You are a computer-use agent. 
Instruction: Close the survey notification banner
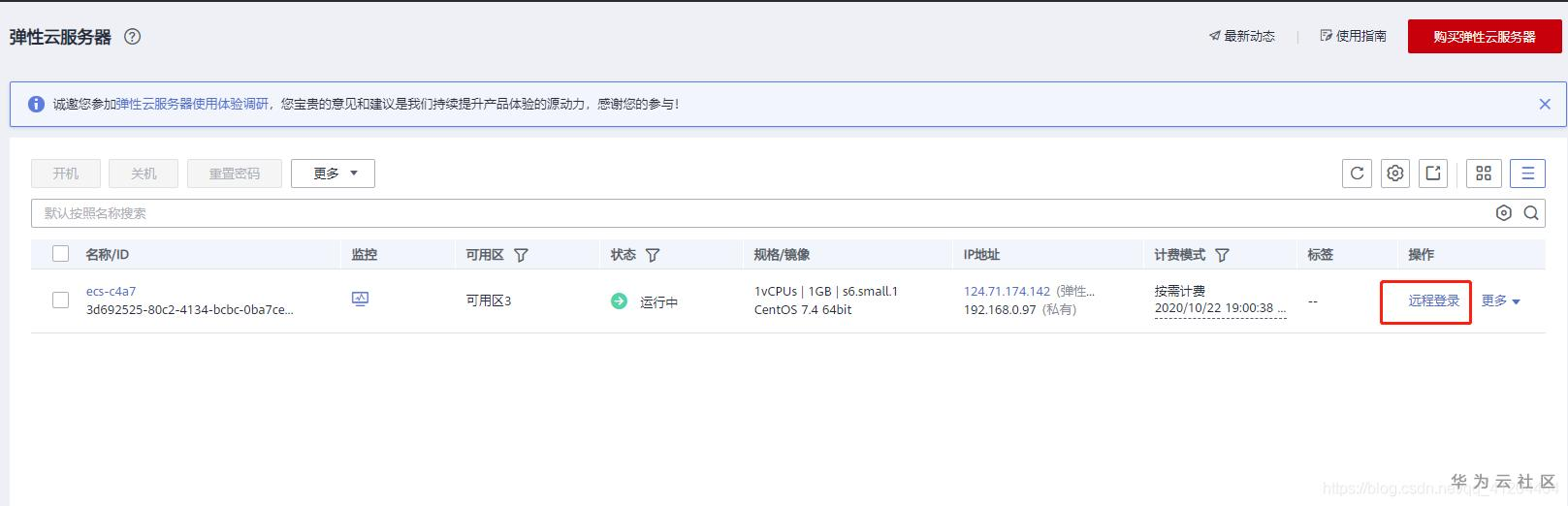pyautogui.click(x=1545, y=104)
